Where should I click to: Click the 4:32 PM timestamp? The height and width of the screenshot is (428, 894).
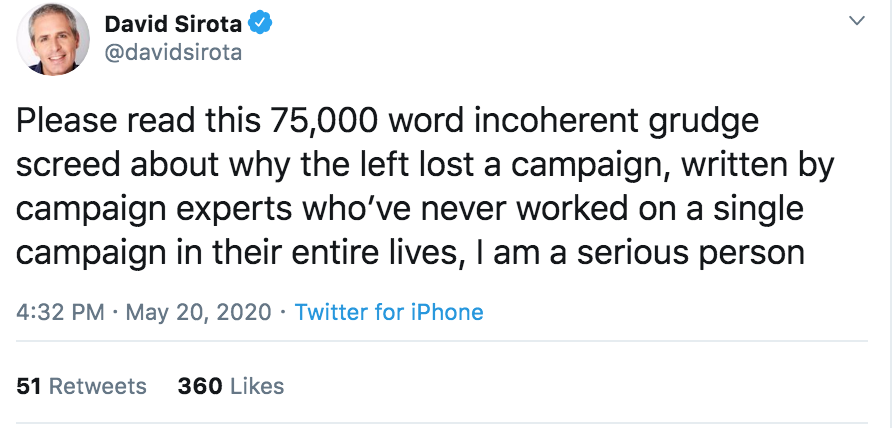click(x=61, y=312)
